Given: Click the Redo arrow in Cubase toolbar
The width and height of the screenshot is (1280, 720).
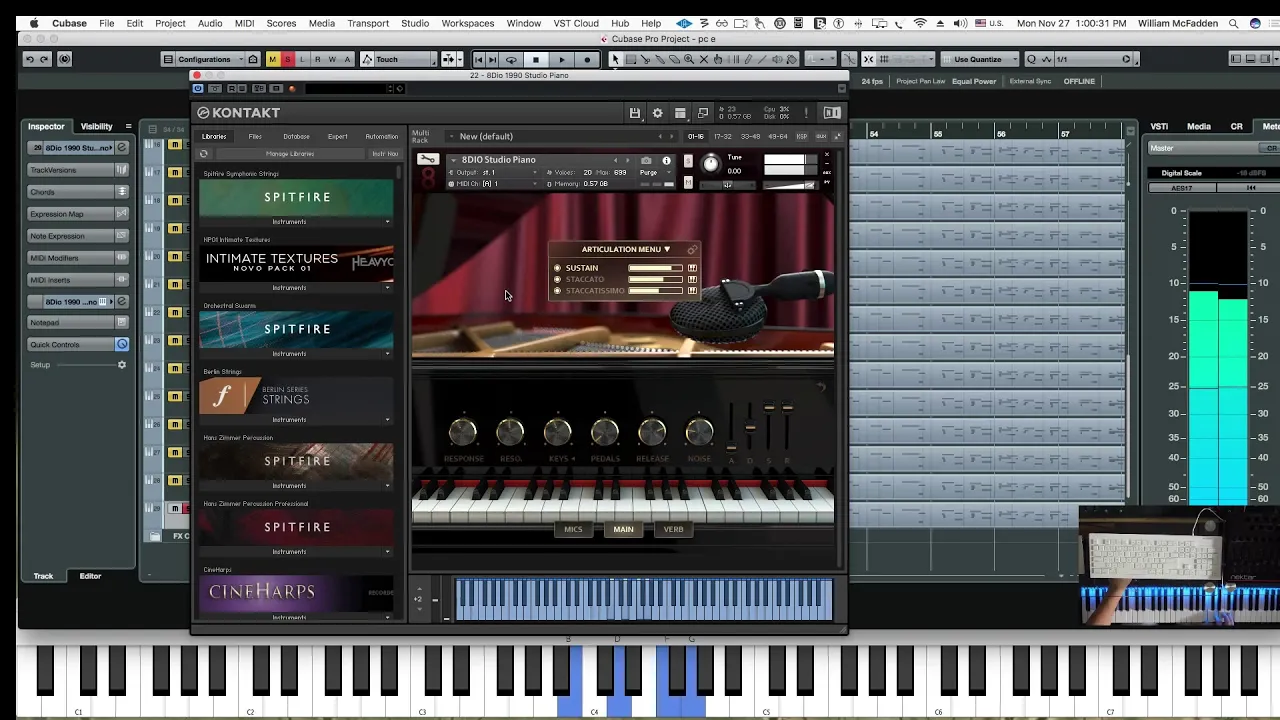Looking at the screenshot, I should point(44,59).
